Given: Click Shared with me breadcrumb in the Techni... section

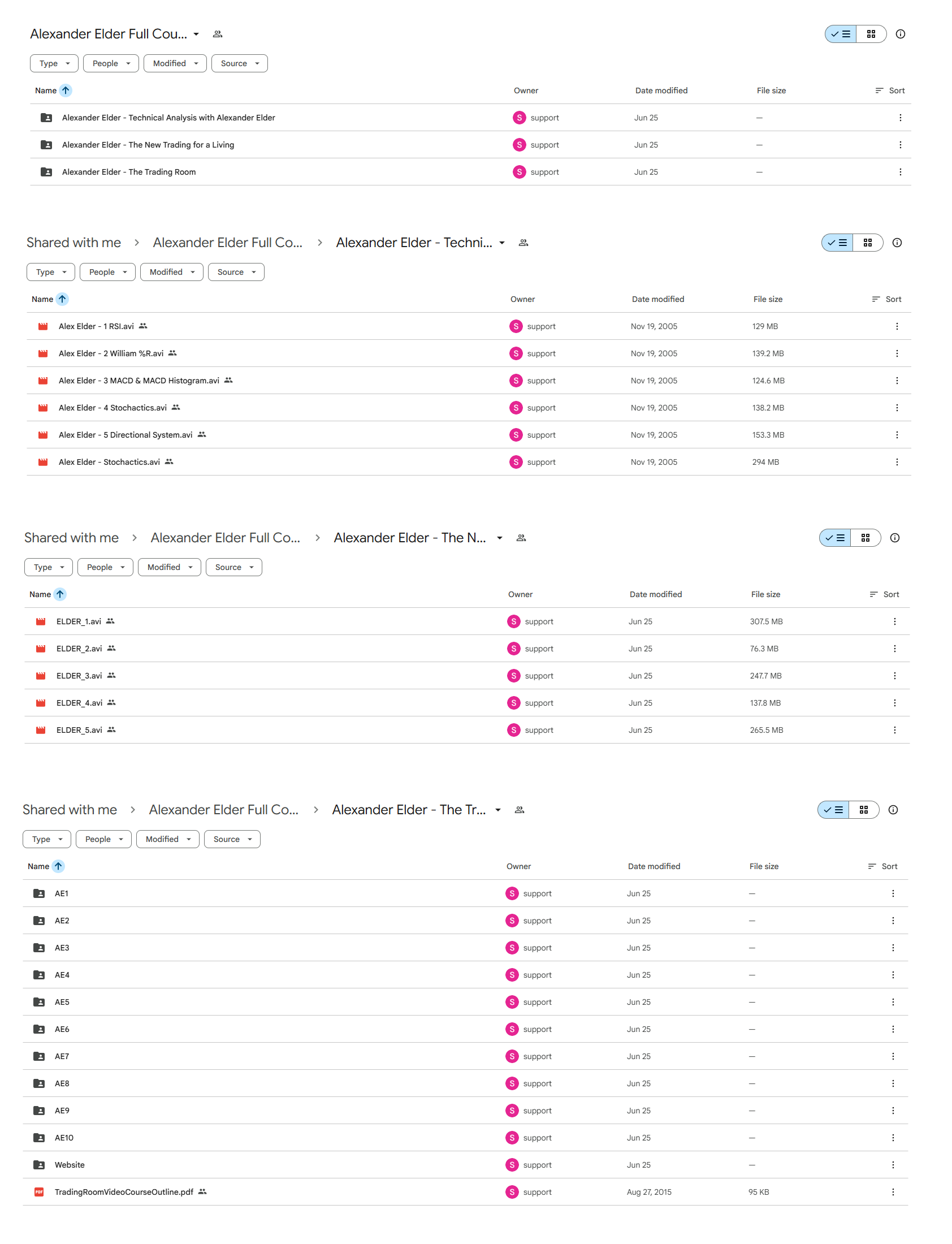Looking at the screenshot, I should pyautogui.click(x=73, y=243).
